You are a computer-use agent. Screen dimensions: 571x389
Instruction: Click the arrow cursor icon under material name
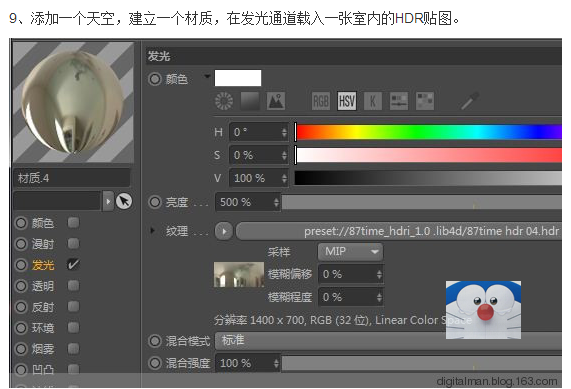pos(124,201)
